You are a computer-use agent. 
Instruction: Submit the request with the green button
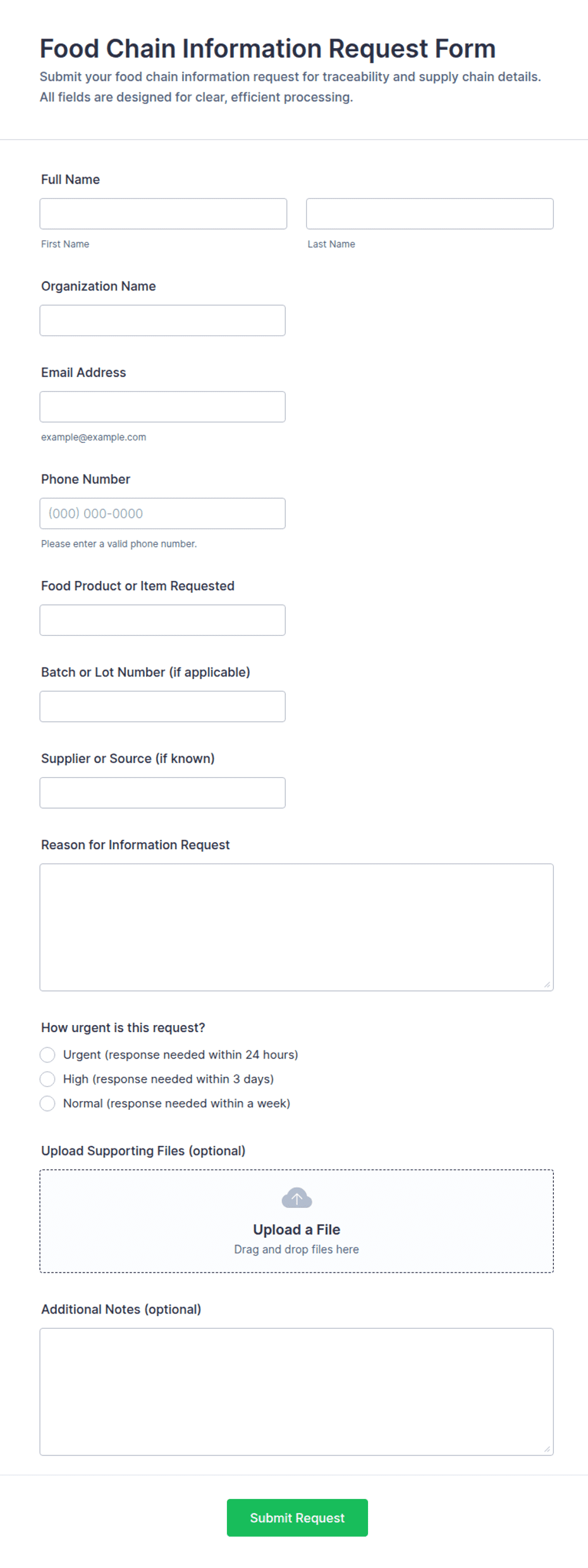[297, 1517]
